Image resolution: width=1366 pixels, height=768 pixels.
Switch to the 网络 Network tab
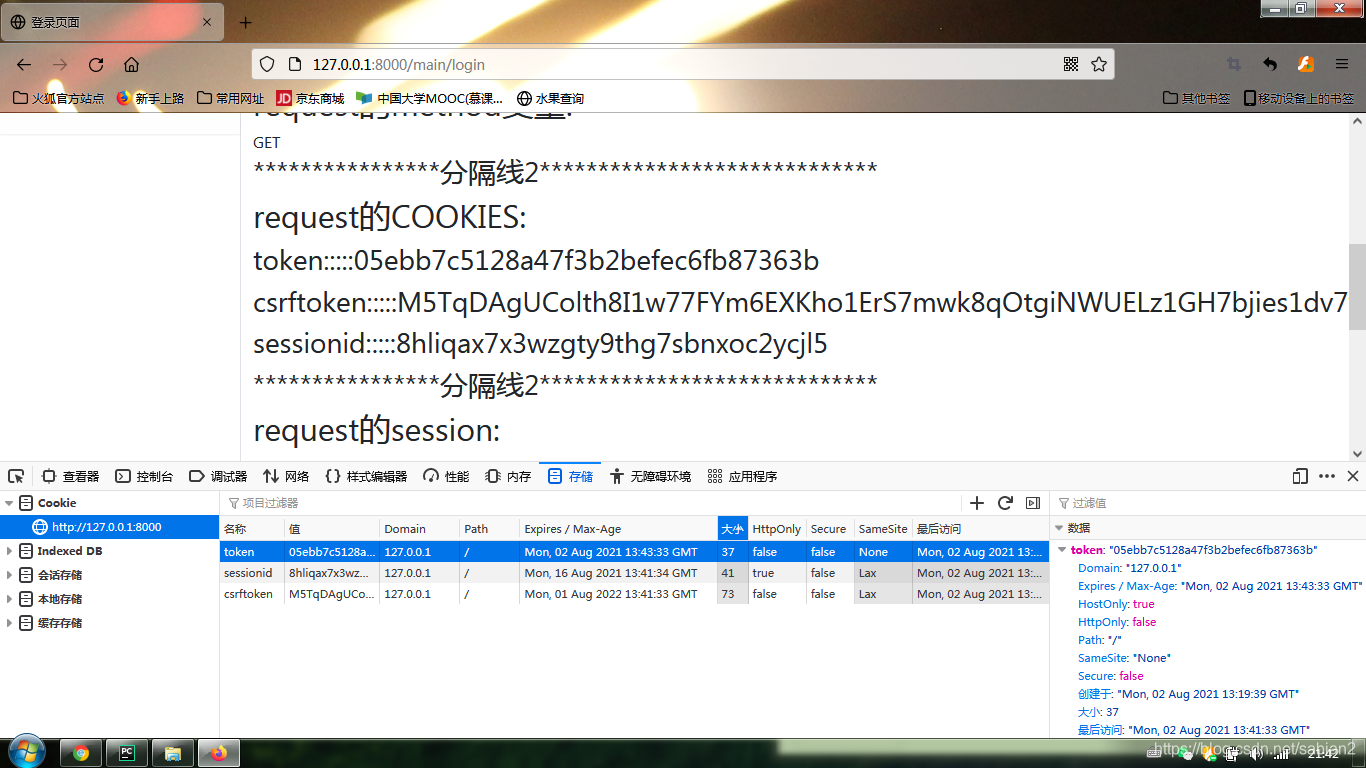pos(286,476)
